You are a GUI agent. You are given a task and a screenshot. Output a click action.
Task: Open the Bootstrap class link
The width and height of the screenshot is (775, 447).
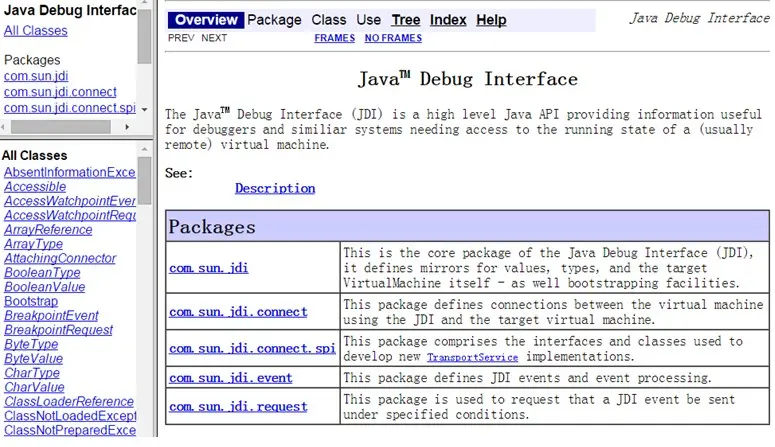31,302
